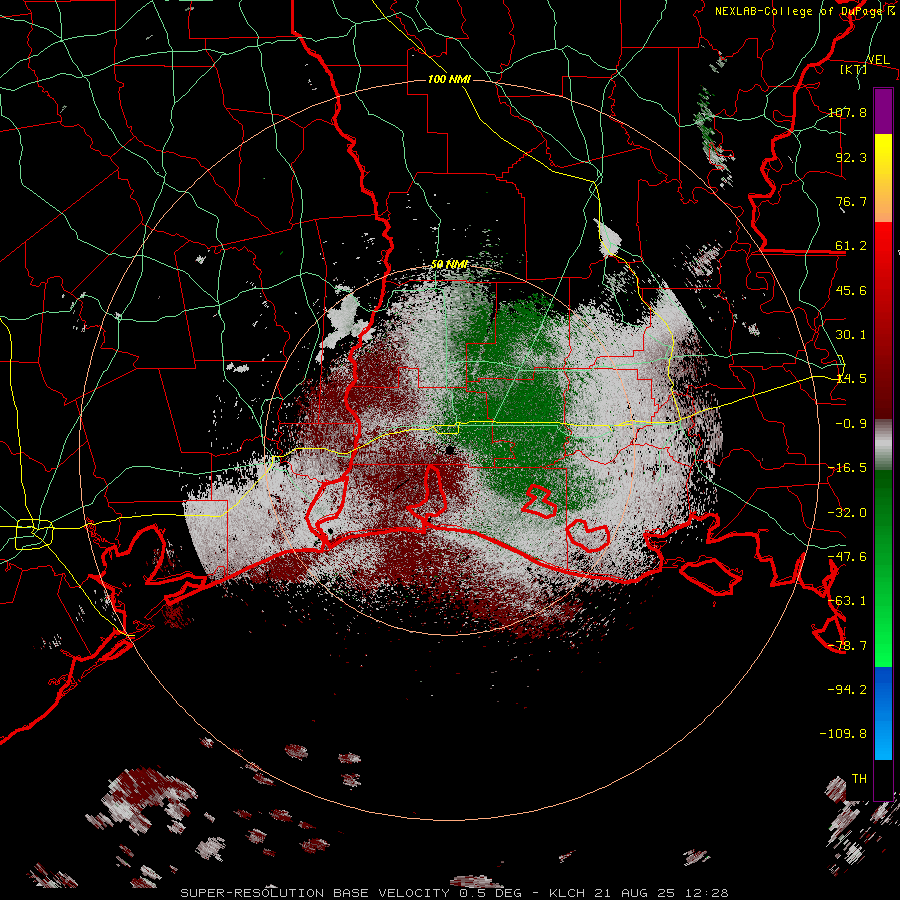Viewport: 900px width, 900px height.
Task: Select the 76.7 velocity scale value
Action: click(851, 201)
